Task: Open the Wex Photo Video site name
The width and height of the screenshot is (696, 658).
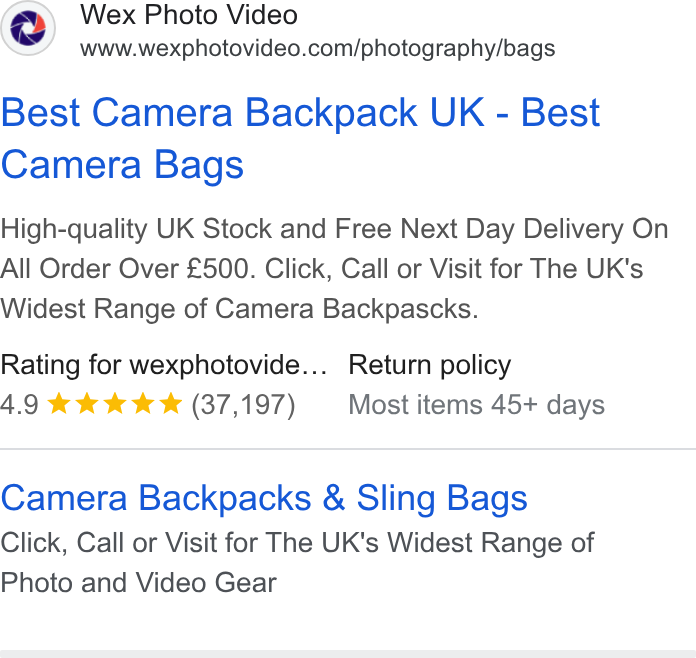Action: (189, 15)
